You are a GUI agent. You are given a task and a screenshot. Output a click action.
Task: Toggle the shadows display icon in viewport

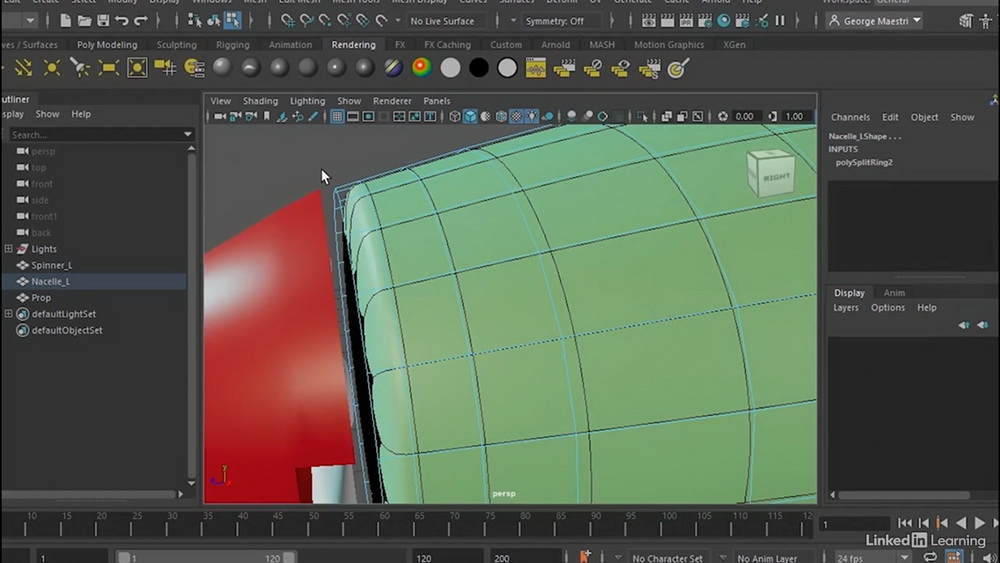547,116
